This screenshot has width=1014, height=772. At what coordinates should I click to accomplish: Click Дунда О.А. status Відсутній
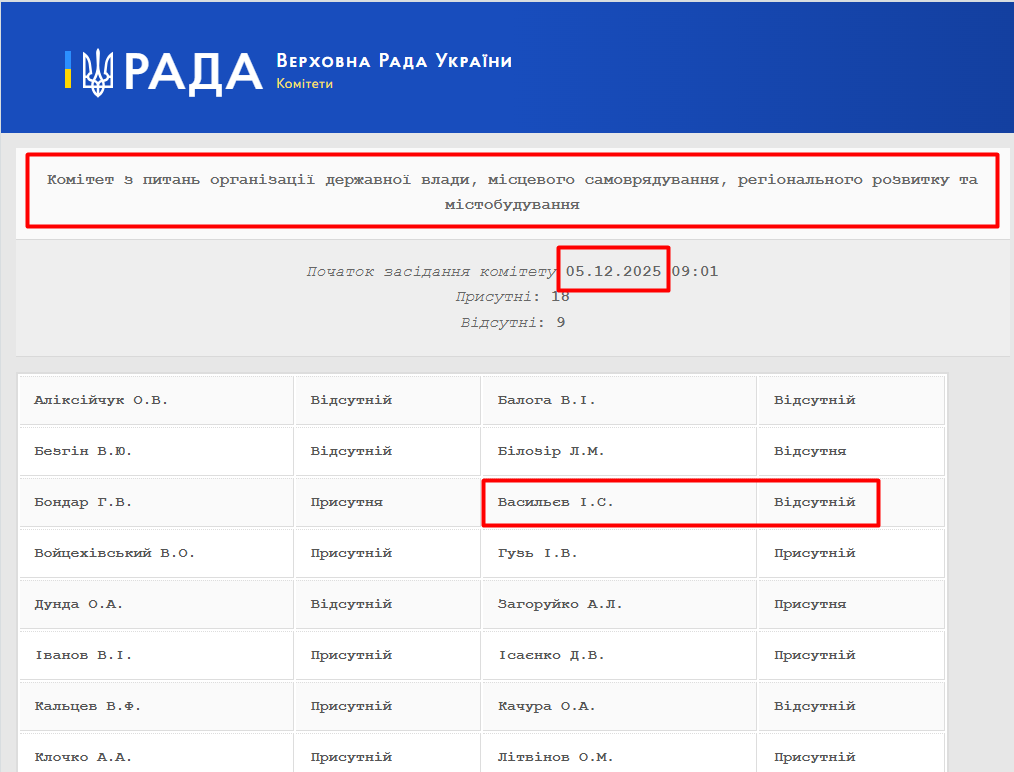351,605
